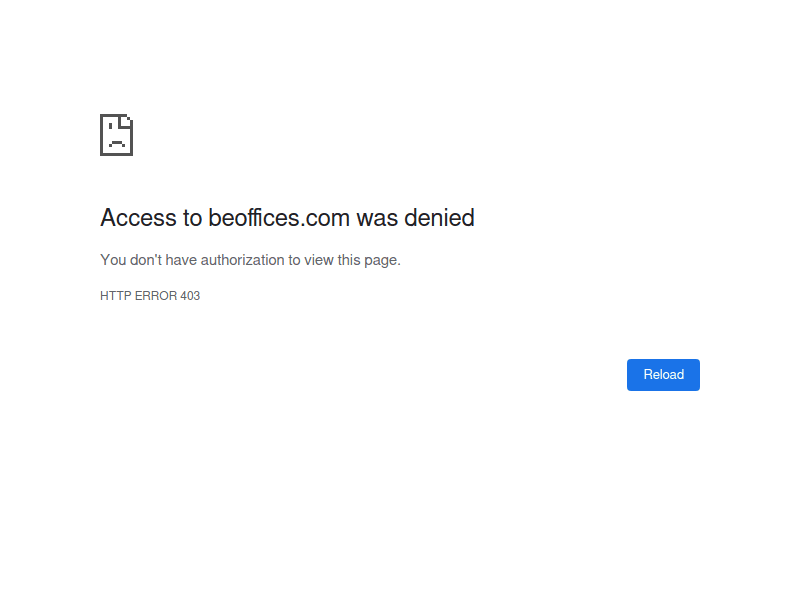The image size is (800, 600).
Task: Click the frowning face on the broken page icon
Action: [x=116, y=143]
